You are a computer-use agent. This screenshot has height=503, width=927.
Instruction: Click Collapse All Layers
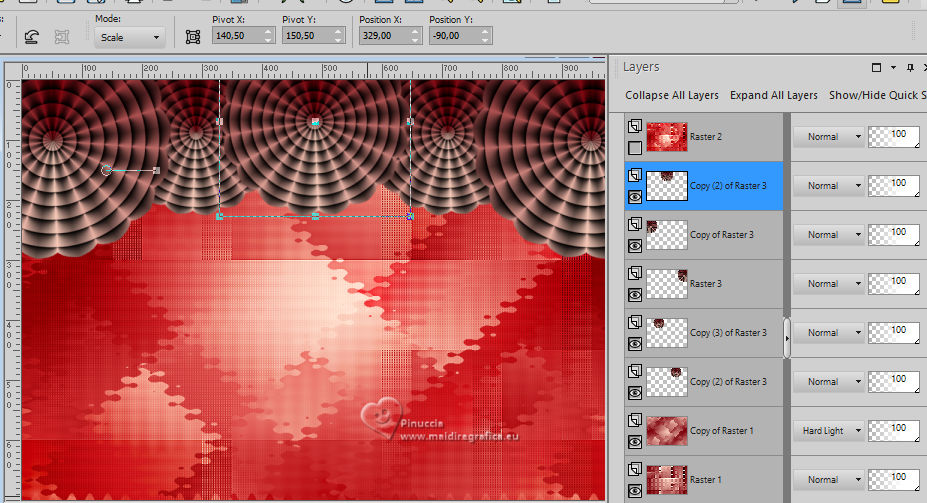(x=672, y=95)
